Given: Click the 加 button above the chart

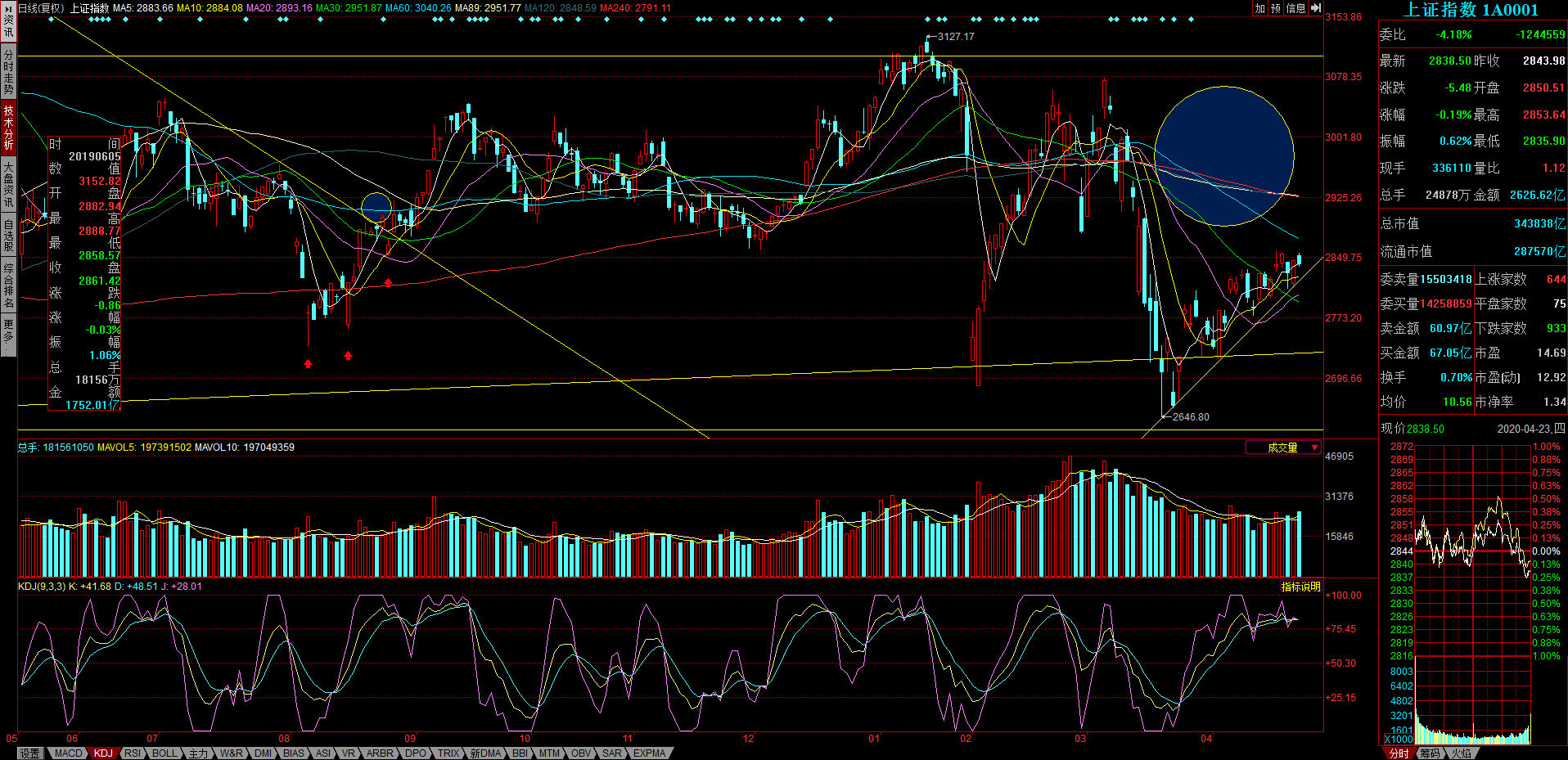Looking at the screenshot, I should pyautogui.click(x=1260, y=8).
